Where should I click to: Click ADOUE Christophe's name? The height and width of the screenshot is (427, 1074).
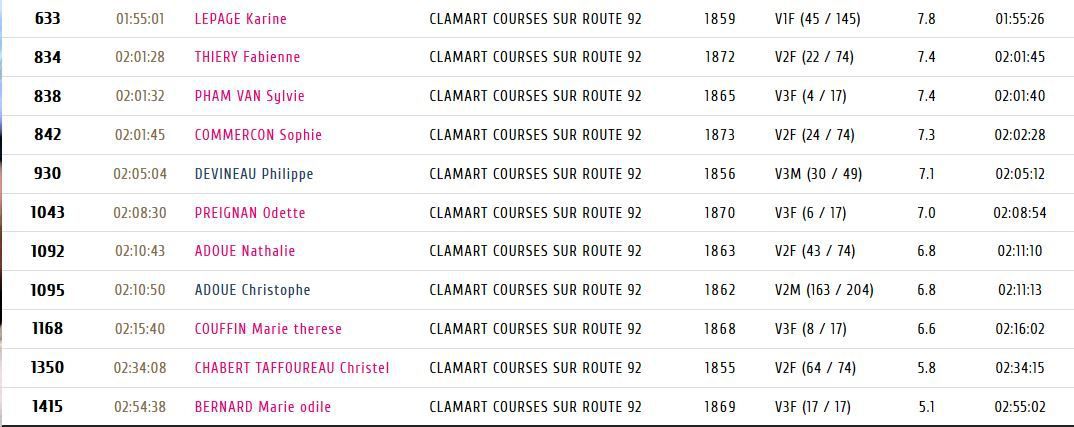point(252,290)
